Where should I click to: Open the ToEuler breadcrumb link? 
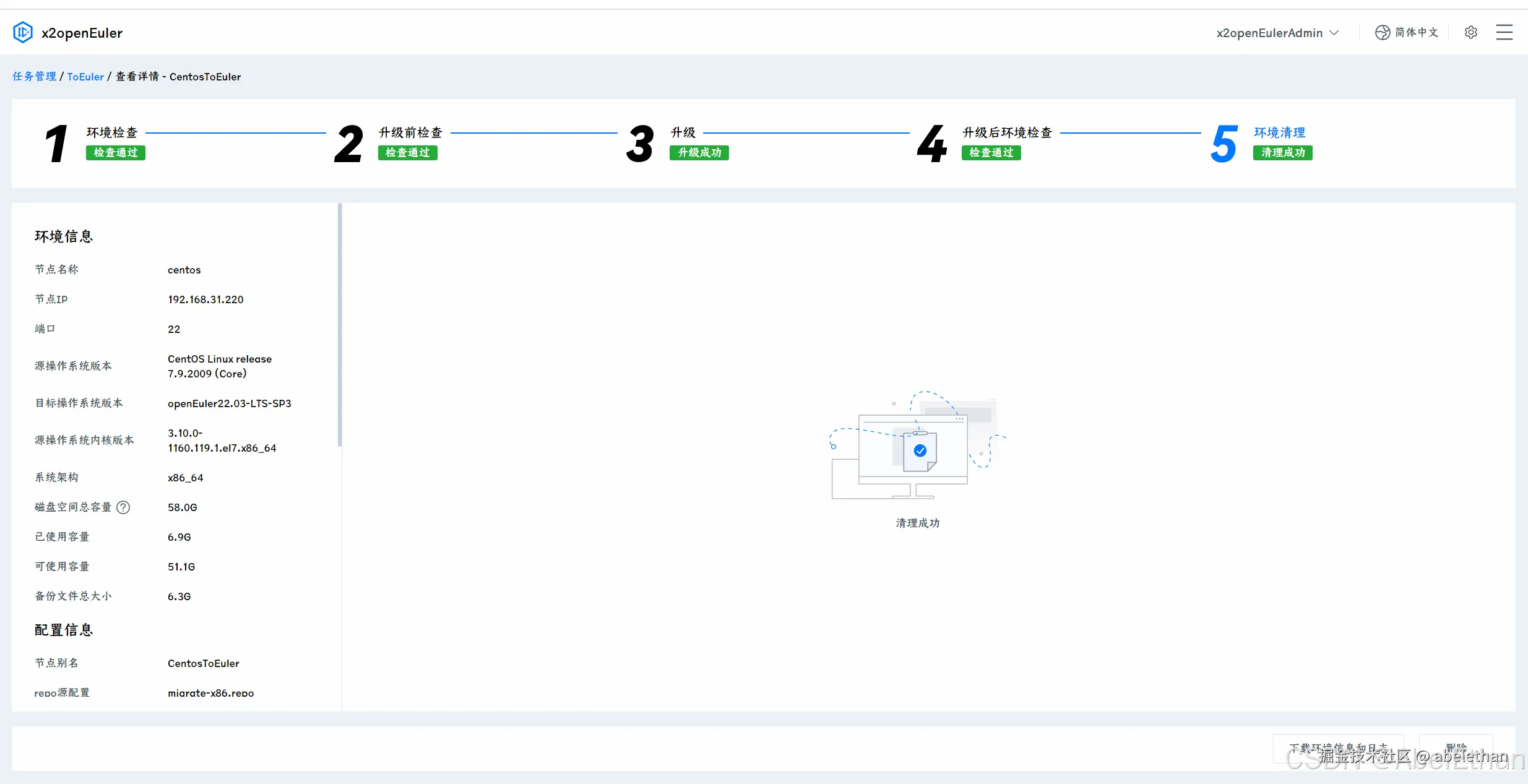[85, 76]
